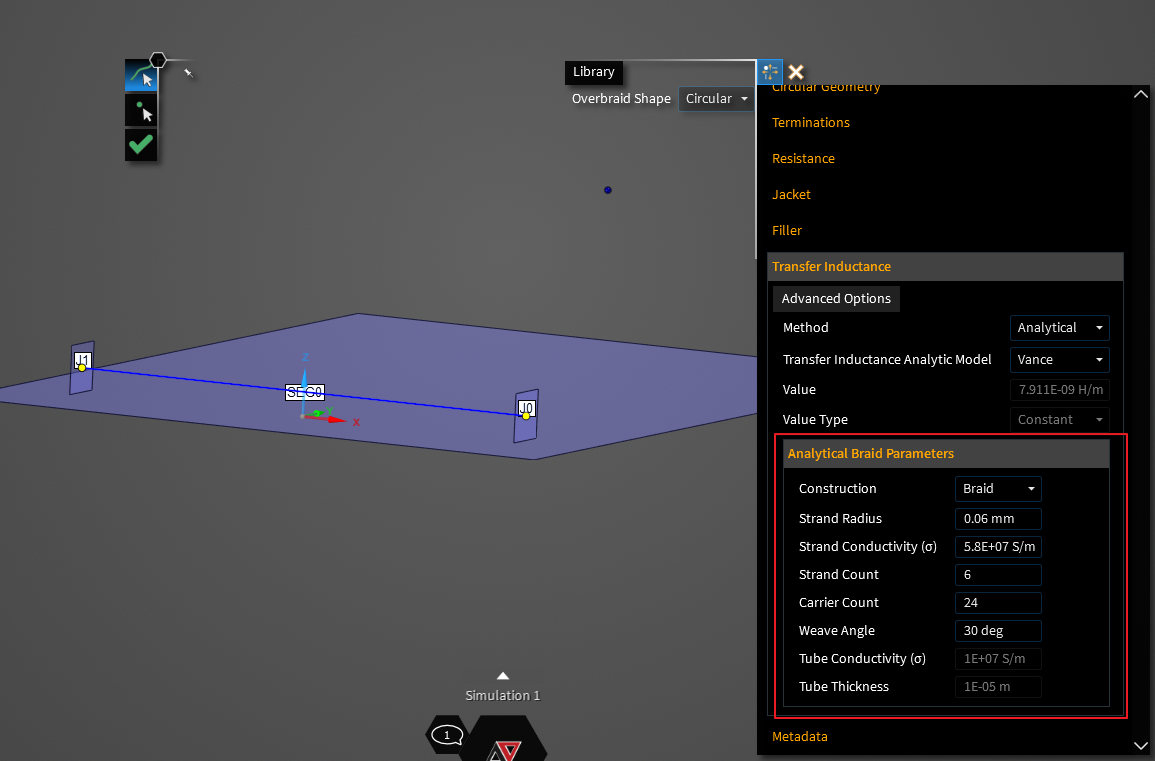Change the Method dropdown from Analytical
Image resolution: width=1155 pixels, height=761 pixels.
click(x=1059, y=328)
